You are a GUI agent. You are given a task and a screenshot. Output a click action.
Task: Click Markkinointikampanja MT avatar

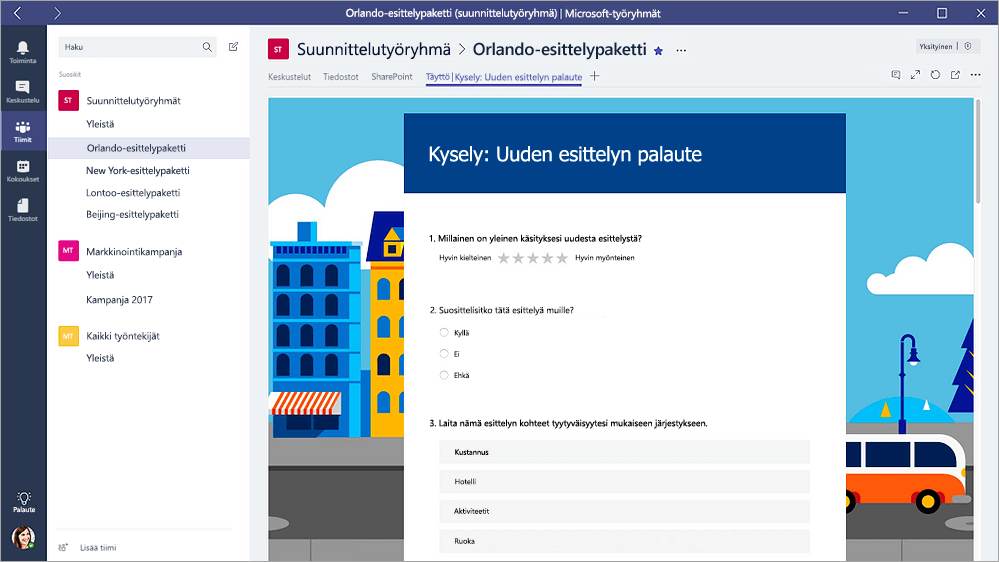point(68,250)
